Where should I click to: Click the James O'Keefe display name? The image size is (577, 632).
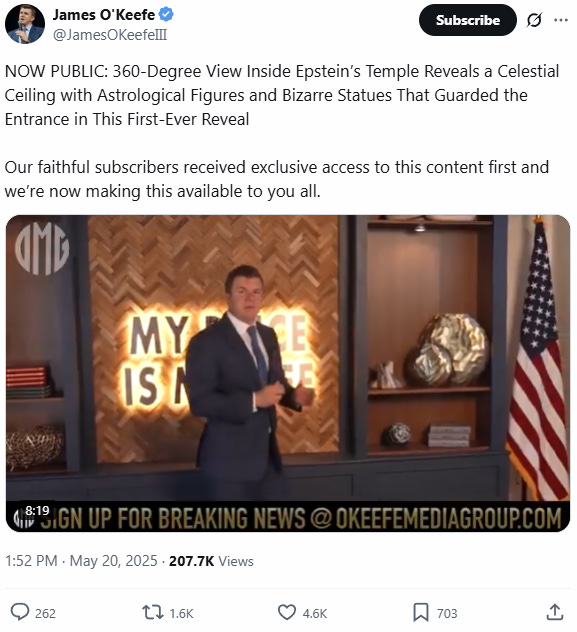pyautogui.click(x=104, y=15)
